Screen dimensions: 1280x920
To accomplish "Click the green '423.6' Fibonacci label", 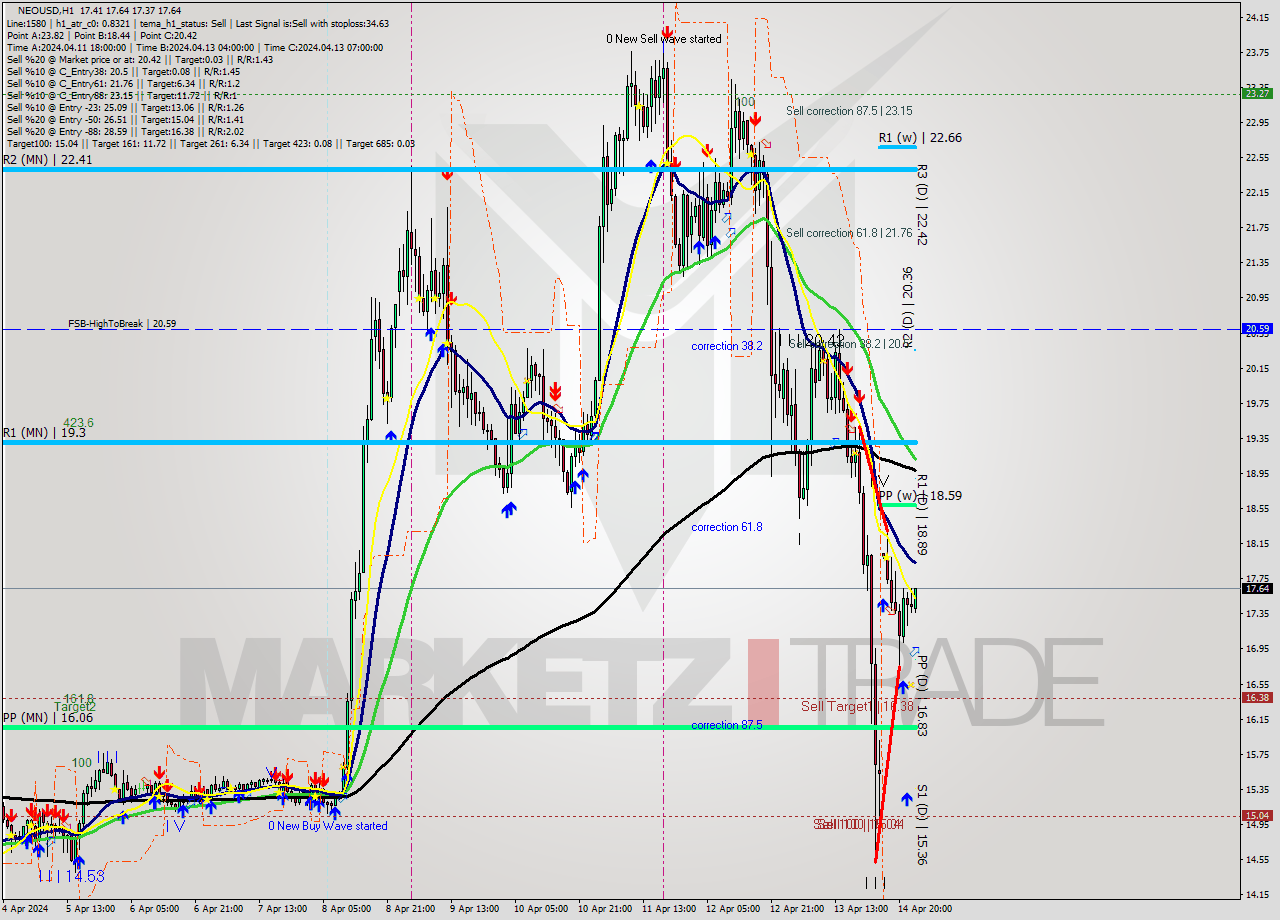I will pyautogui.click(x=78, y=423).
